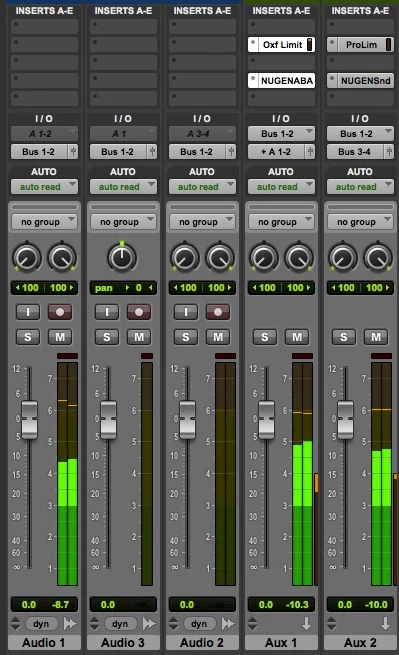This screenshot has width=399, height=655.
Task: Open the NUGENABA insert on Aux 1
Action: pos(286,81)
